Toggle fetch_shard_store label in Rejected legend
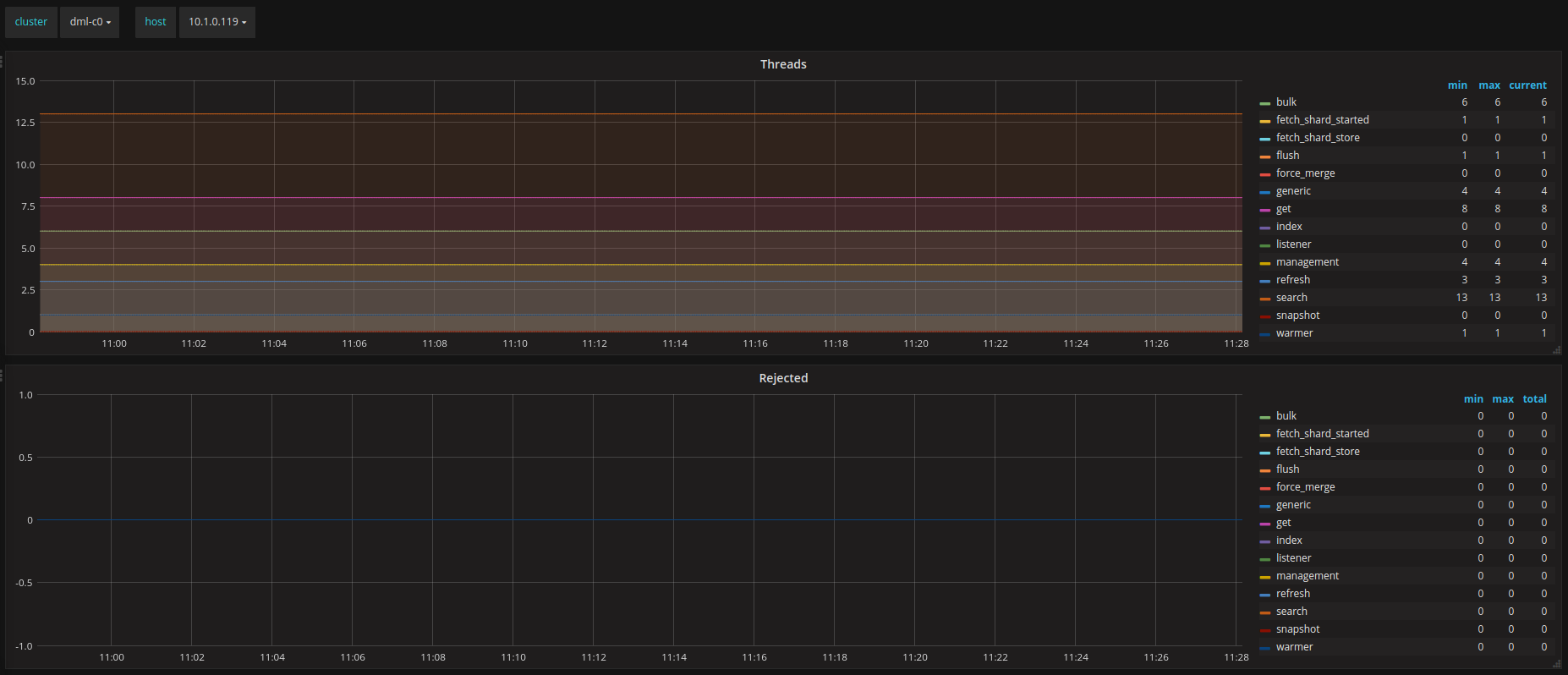The height and width of the screenshot is (675, 1568). tap(1319, 452)
